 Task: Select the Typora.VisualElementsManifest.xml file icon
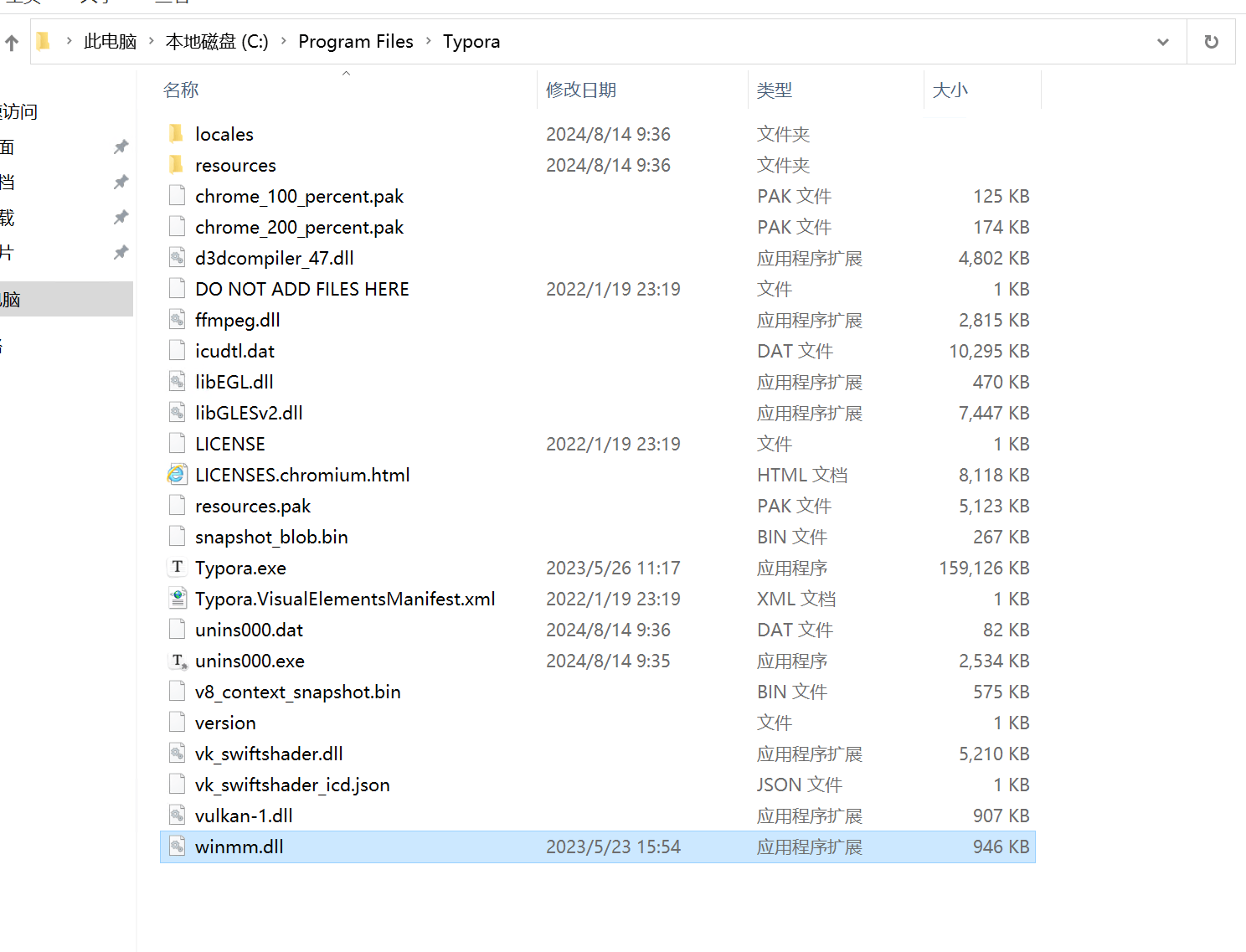pos(177,599)
